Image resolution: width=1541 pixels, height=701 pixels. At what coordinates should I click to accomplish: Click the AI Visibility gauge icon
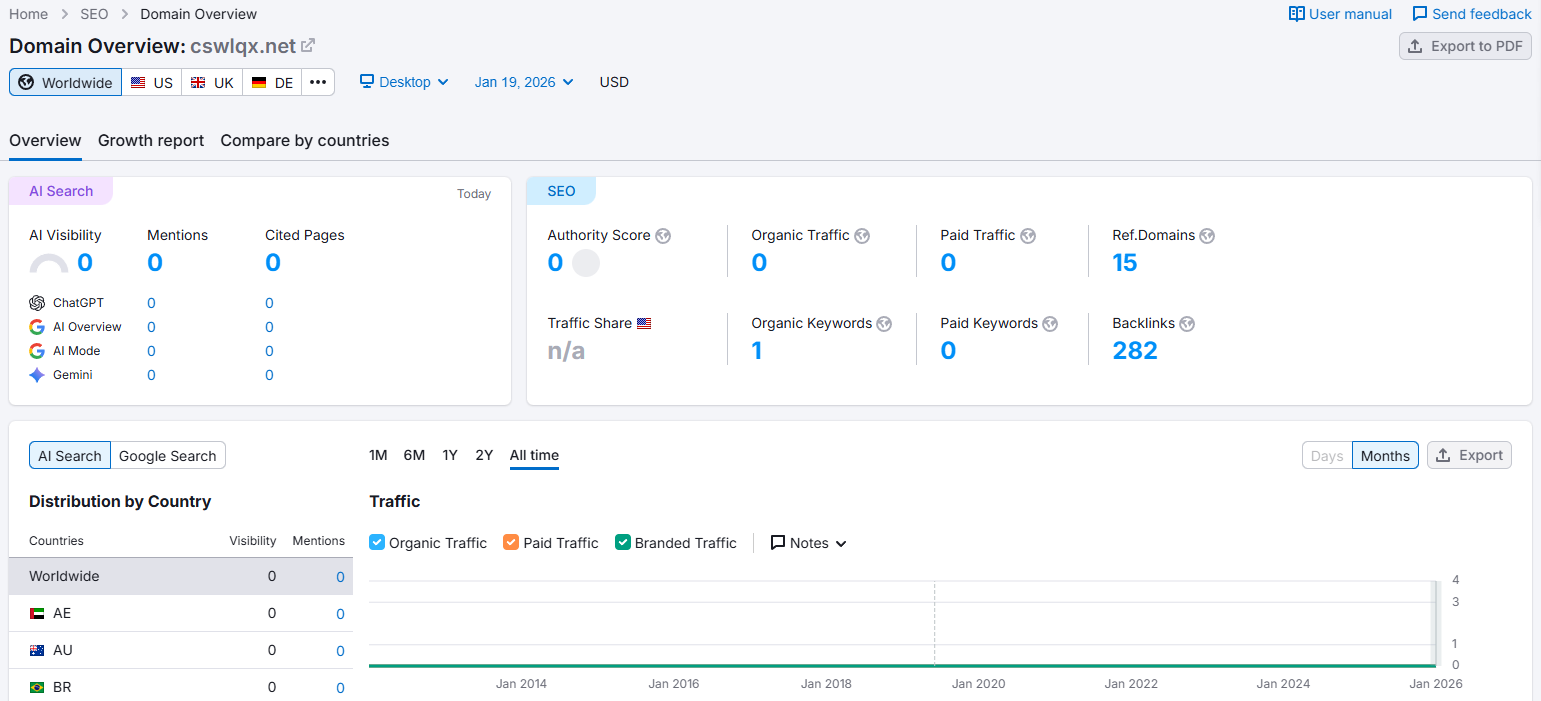(x=49, y=264)
